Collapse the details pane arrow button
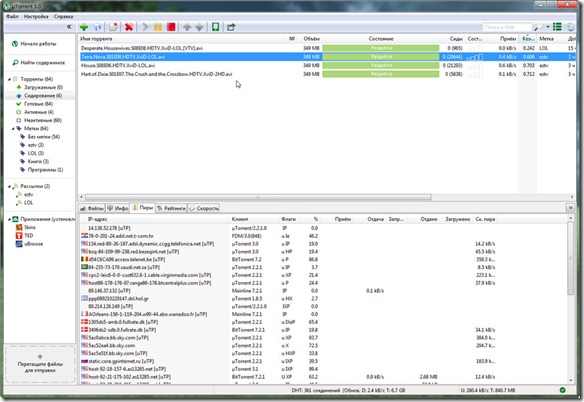Image resolution: width=584 pixels, height=402 pixels. pos(570,208)
